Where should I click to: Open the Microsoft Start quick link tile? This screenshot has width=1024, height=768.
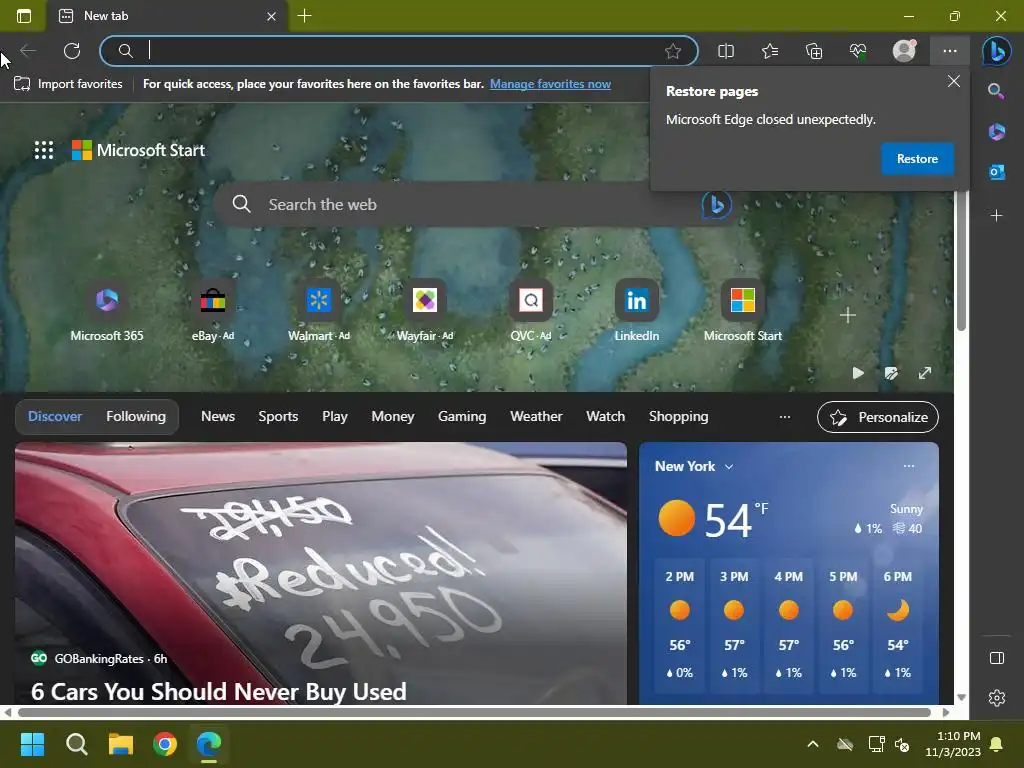[x=743, y=311]
